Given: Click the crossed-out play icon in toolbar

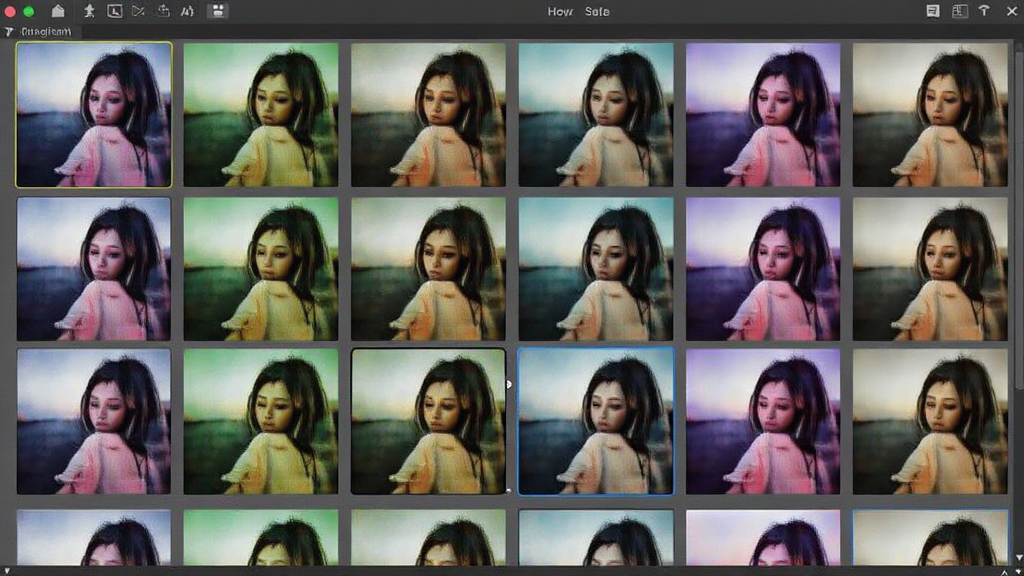Looking at the screenshot, I should (x=138, y=11).
